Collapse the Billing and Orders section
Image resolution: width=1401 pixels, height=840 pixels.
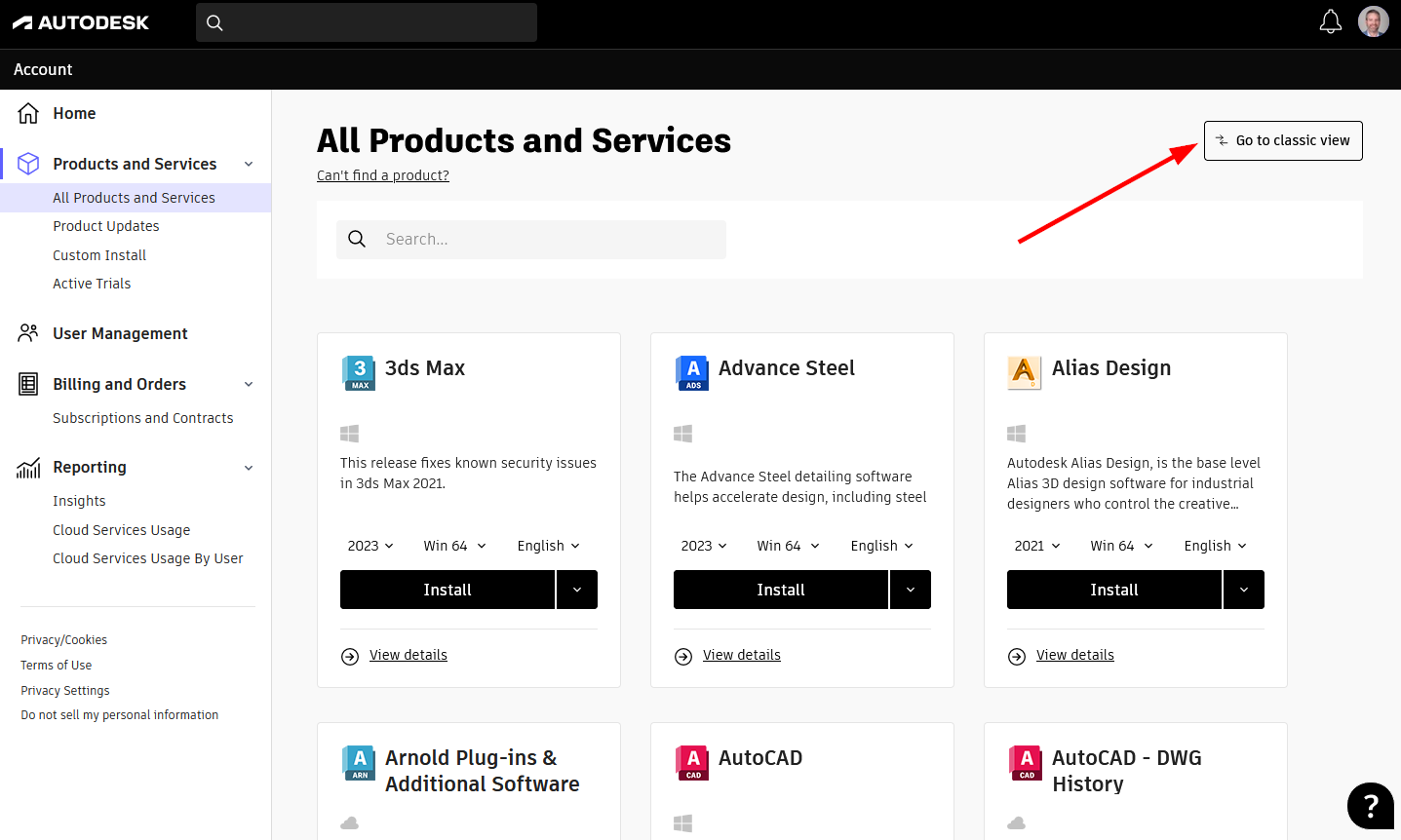[249, 384]
